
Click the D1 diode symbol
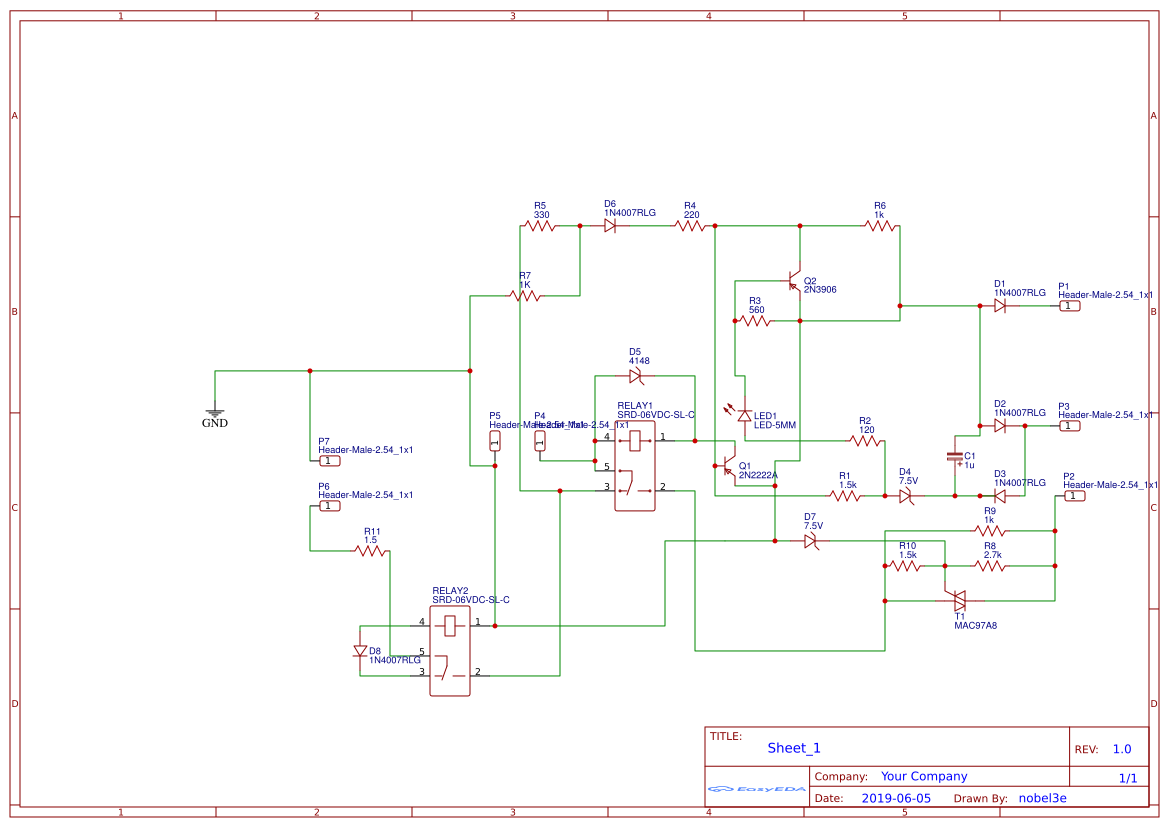[1000, 306]
